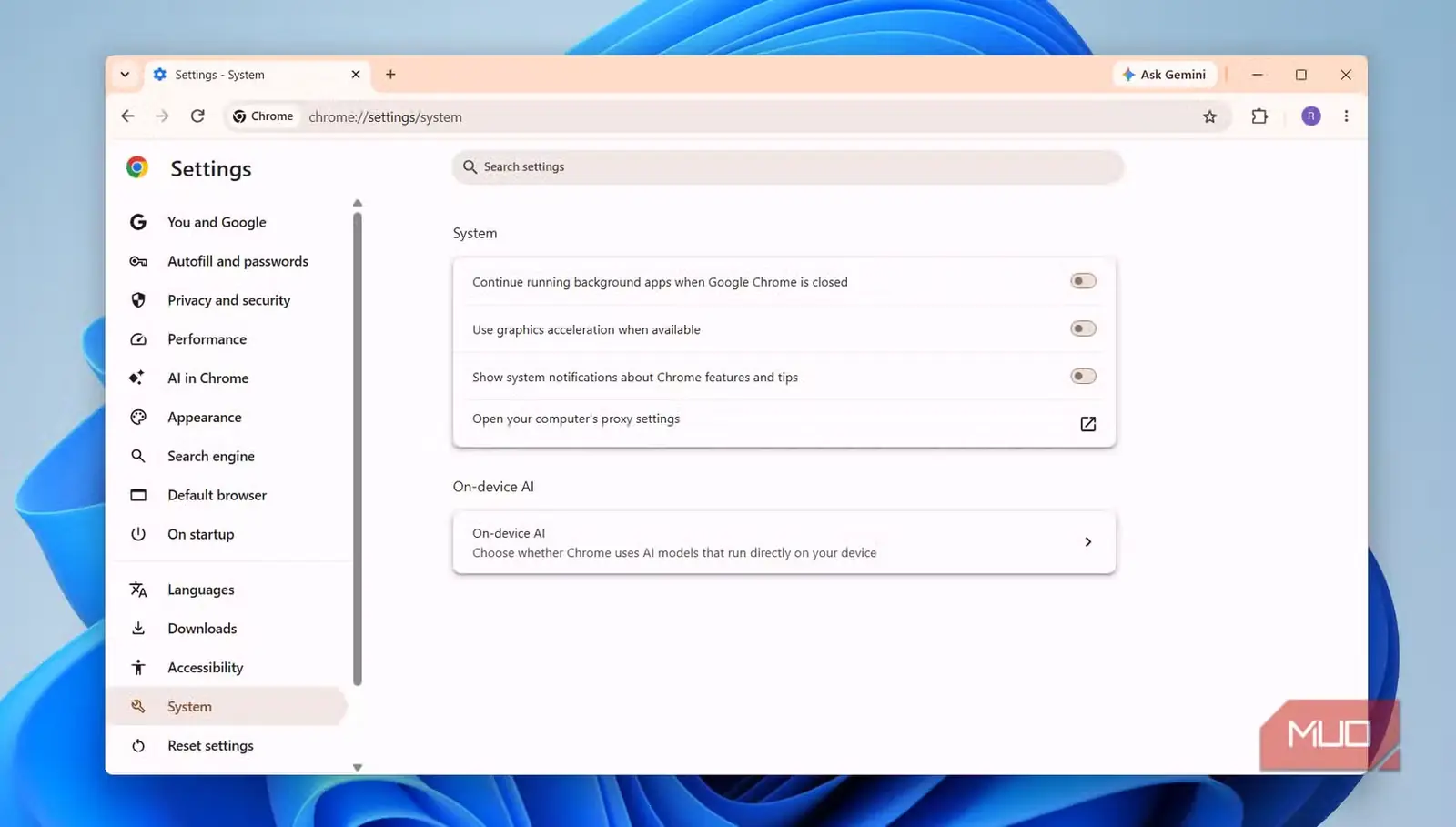Toggle Show system notifications about Chrome features

1083,376
